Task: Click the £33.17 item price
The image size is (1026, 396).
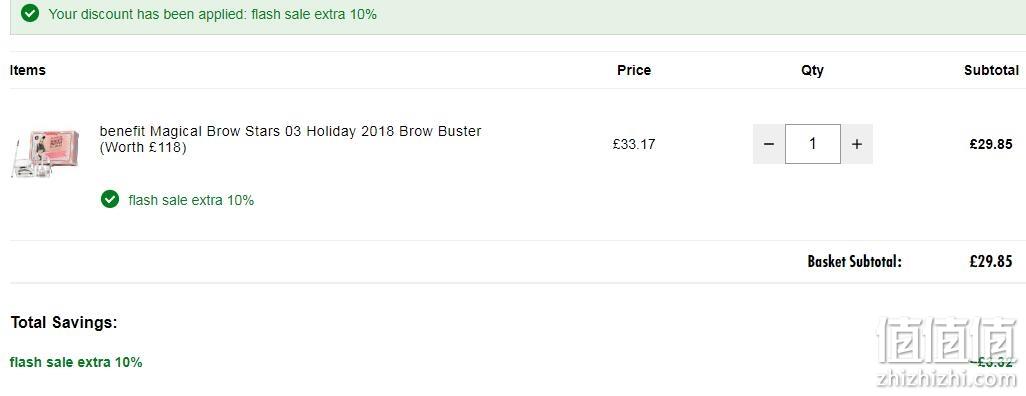Action: click(x=634, y=144)
